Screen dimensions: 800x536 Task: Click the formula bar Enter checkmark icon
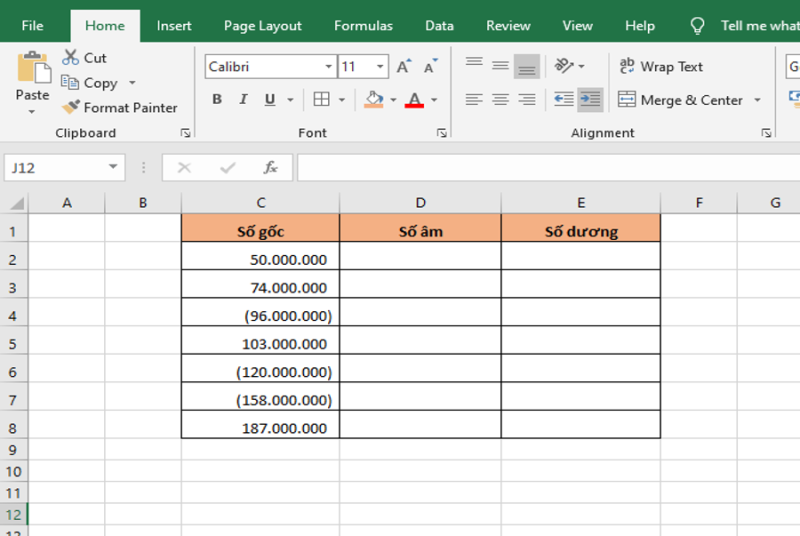pos(228,167)
